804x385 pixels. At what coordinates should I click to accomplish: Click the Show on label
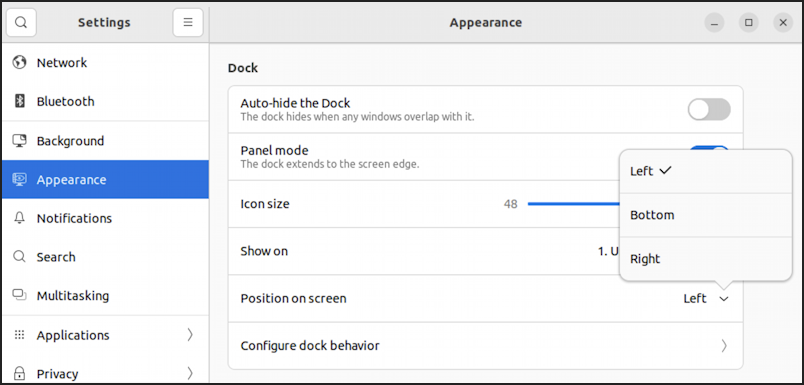264,251
